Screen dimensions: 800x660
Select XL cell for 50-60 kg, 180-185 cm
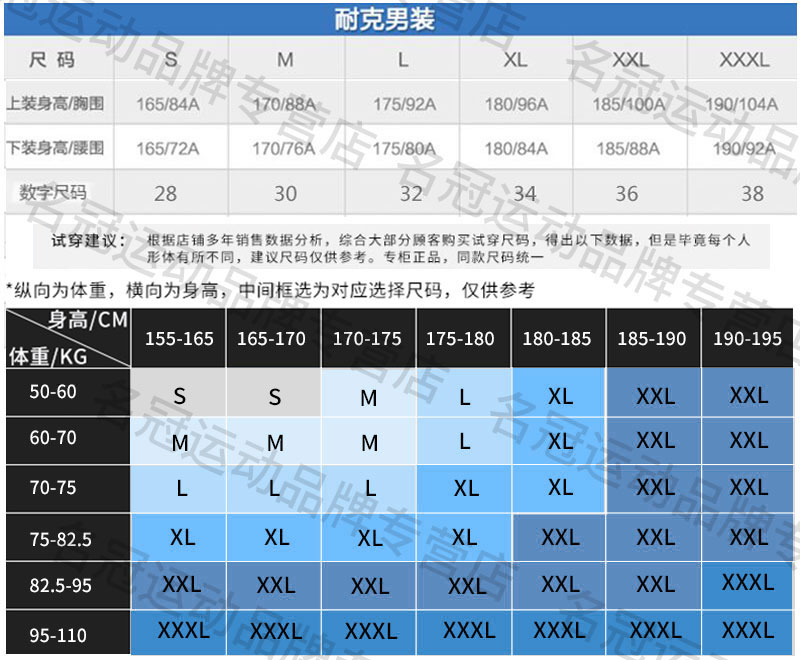coord(559,393)
